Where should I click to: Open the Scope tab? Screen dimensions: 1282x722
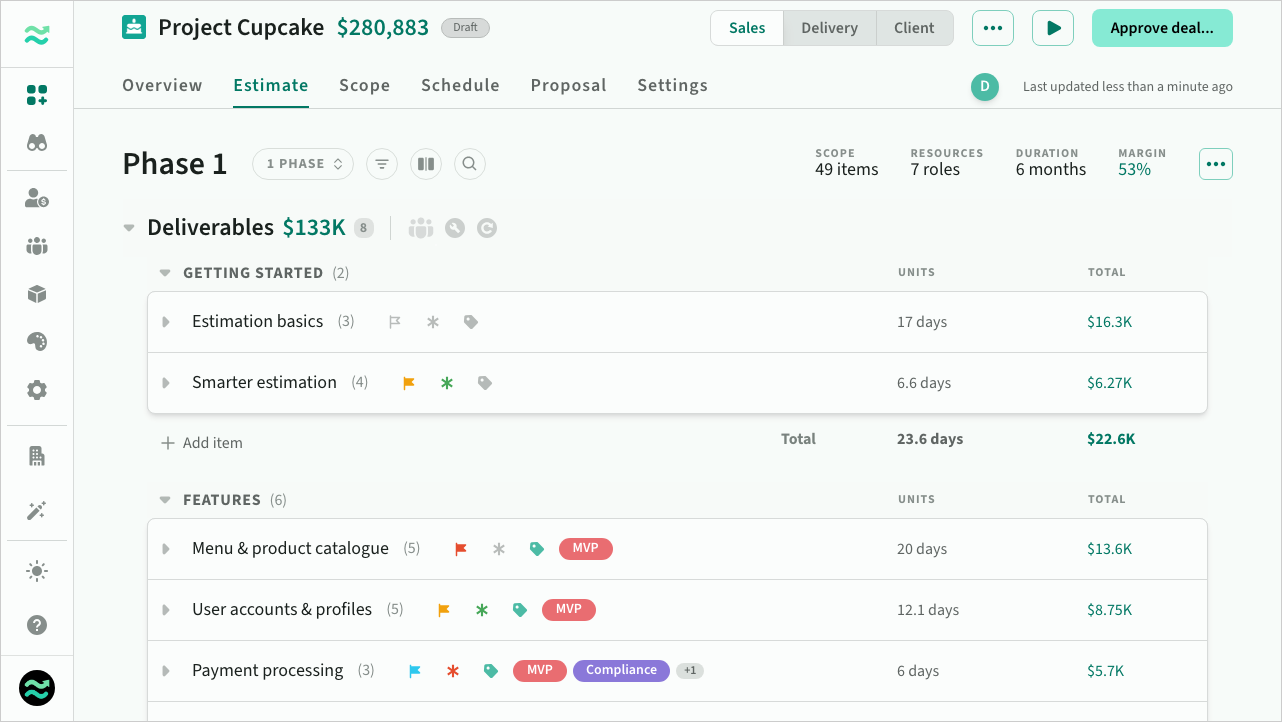click(364, 86)
